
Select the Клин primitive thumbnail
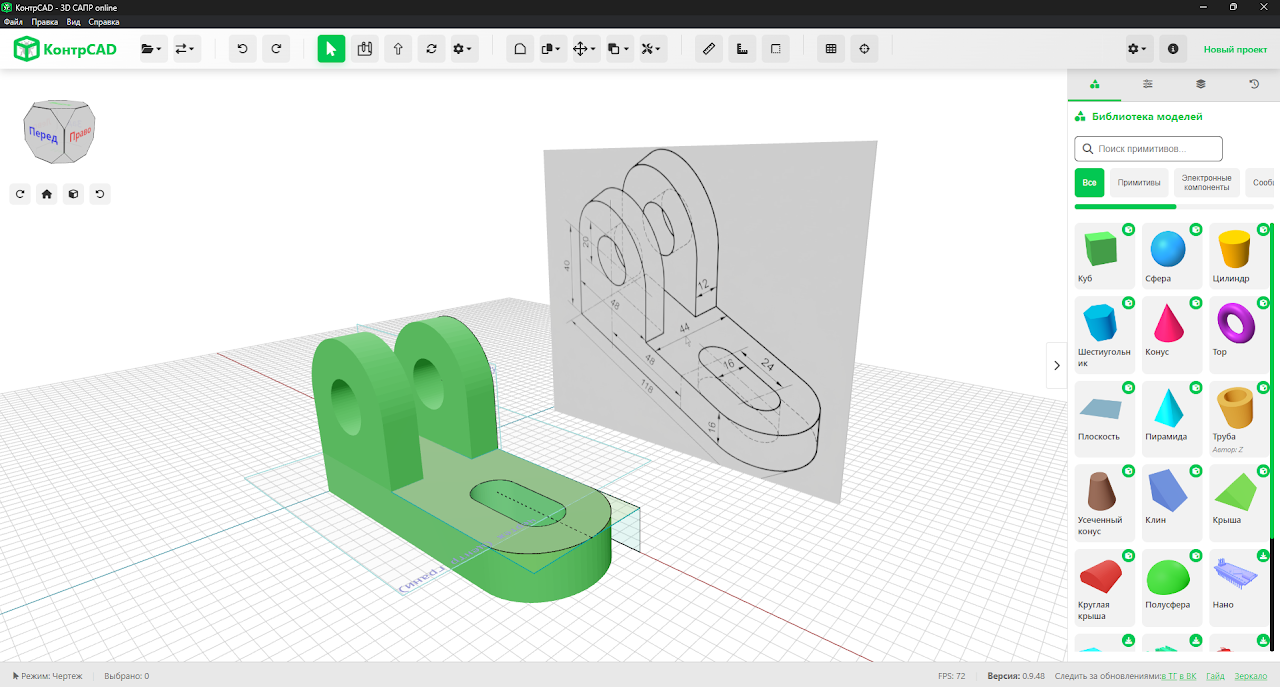pos(1172,502)
